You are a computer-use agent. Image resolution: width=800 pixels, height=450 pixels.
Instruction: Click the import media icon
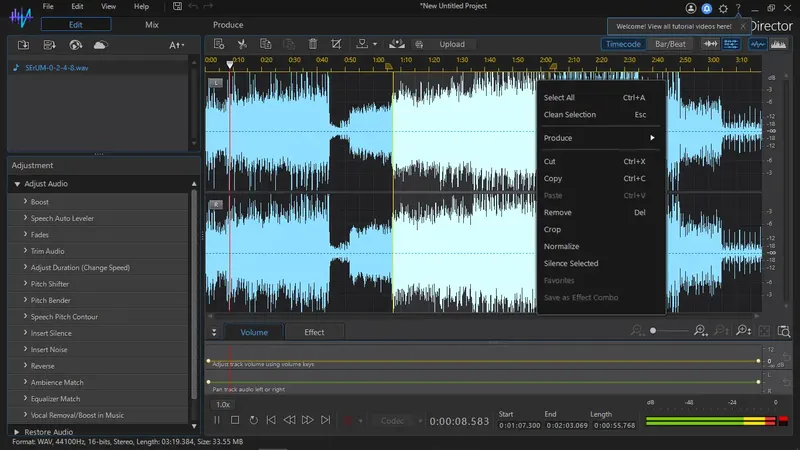tap(24, 45)
